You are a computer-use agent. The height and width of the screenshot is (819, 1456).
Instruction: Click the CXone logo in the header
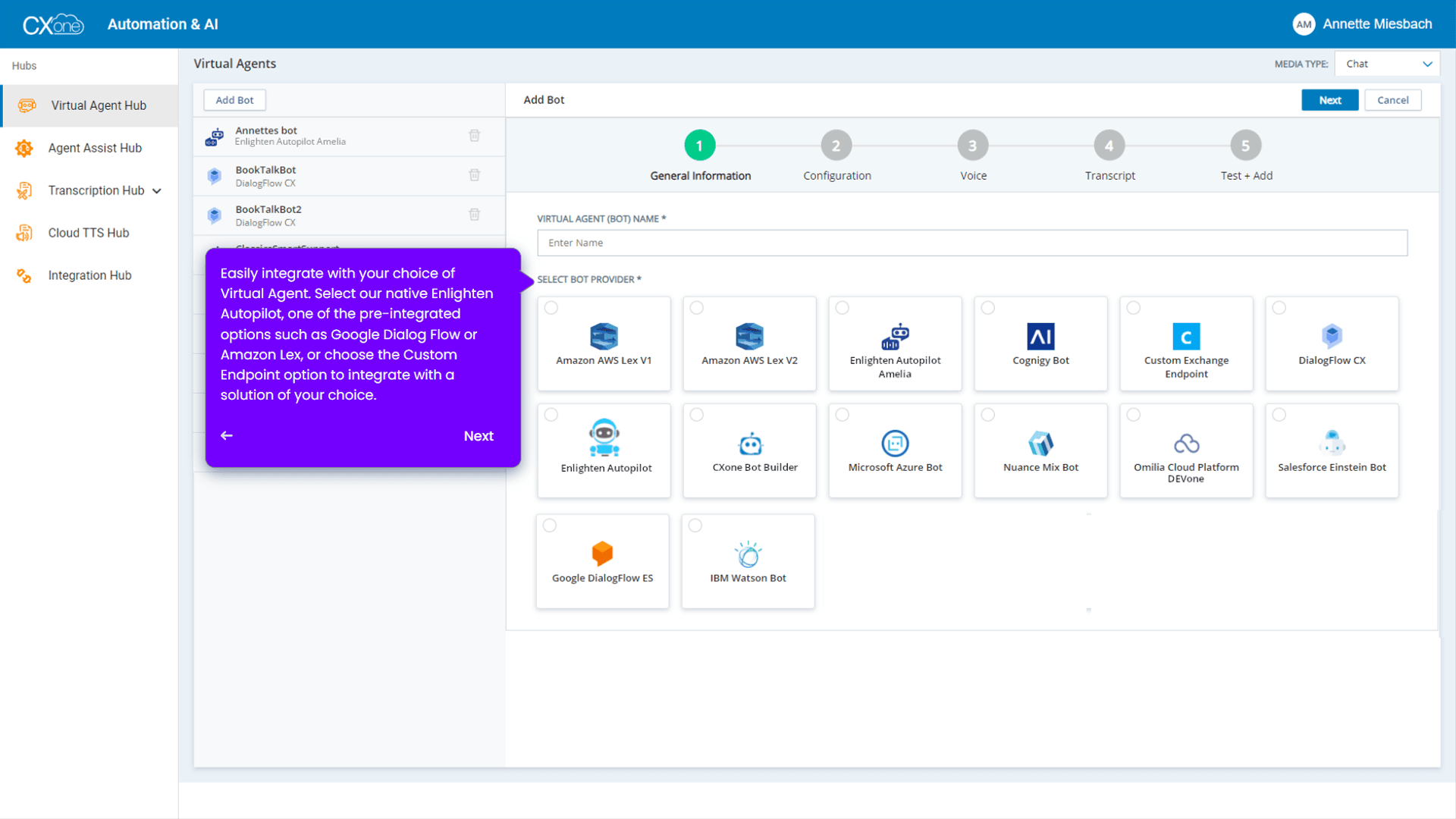(x=53, y=24)
